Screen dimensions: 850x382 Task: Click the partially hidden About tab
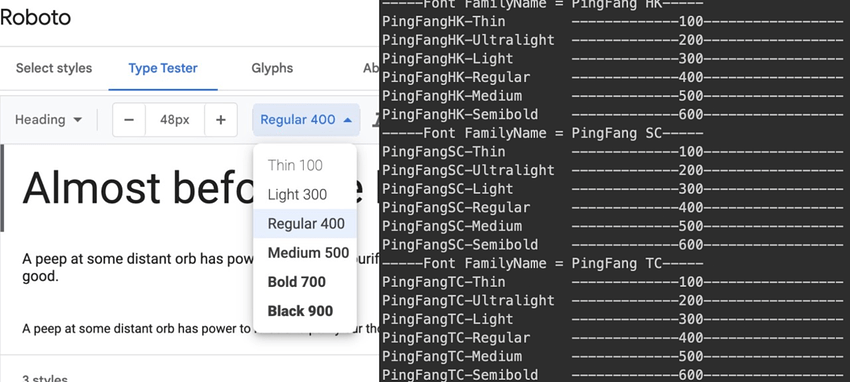click(371, 68)
